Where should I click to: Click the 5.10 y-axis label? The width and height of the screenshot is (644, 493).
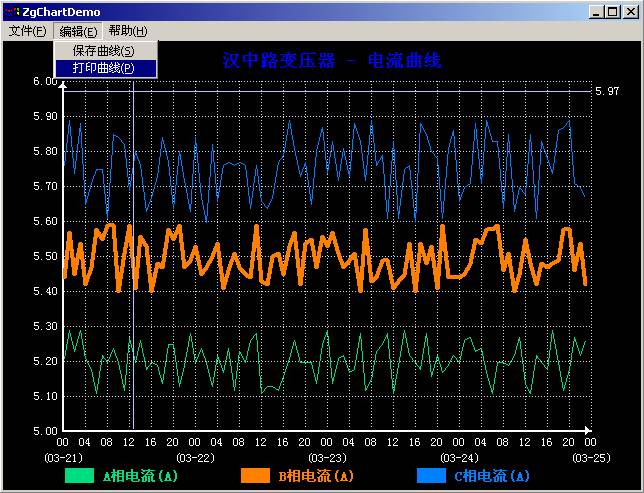click(45, 396)
